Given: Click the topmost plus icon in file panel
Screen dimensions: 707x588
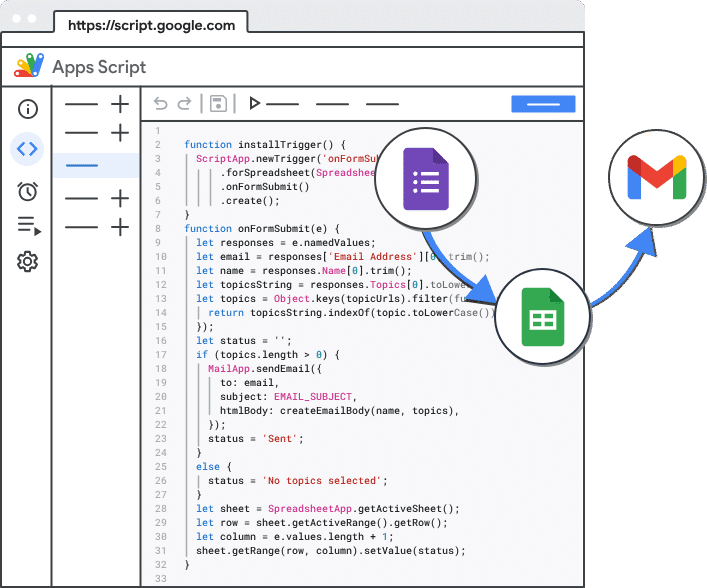Looking at the screenshot, I should [x=120, y=104].
